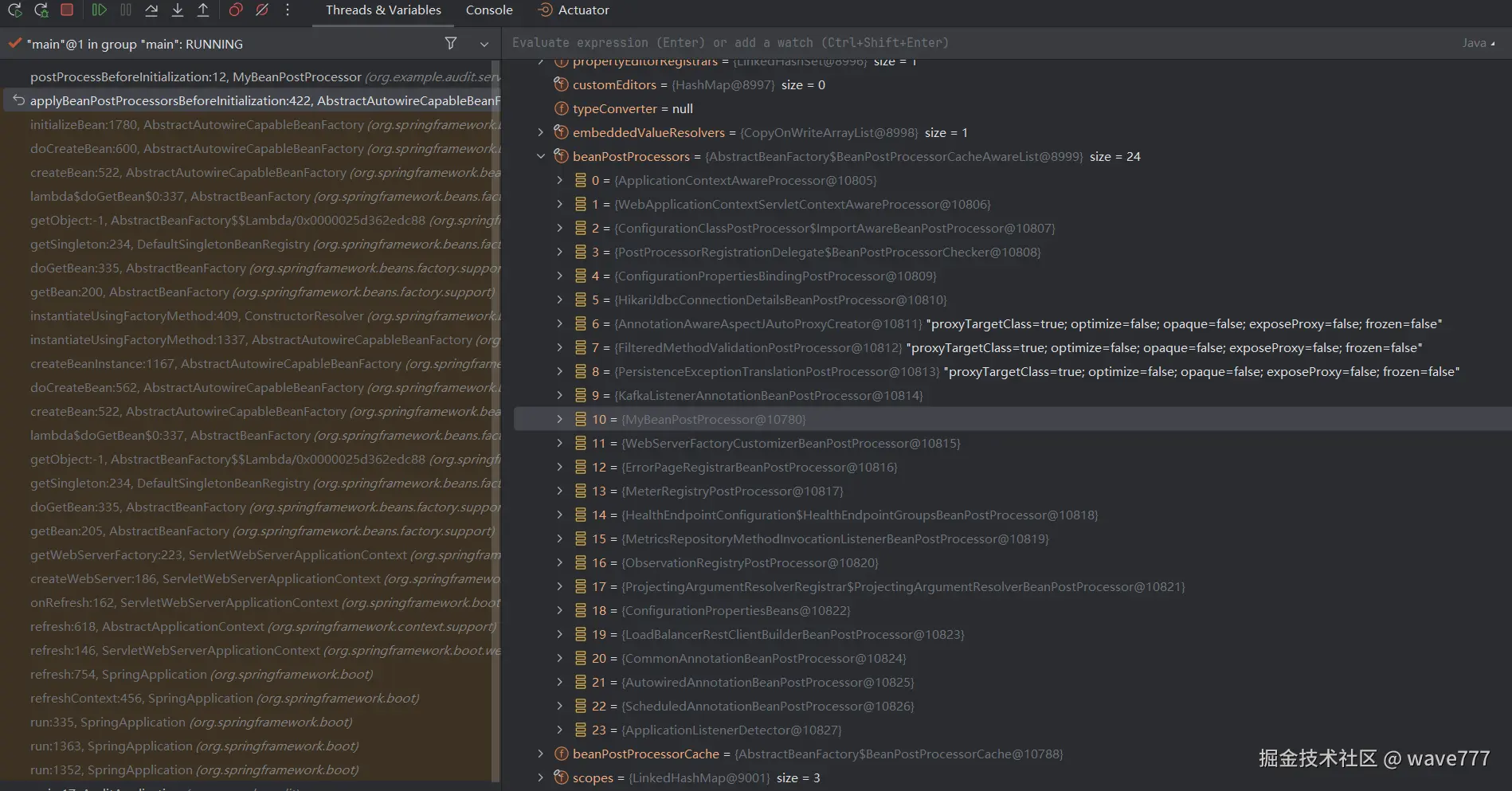Open the View Breakpoints dialog
Viewport: 1512px width, 791px height.
coord(236,10)
